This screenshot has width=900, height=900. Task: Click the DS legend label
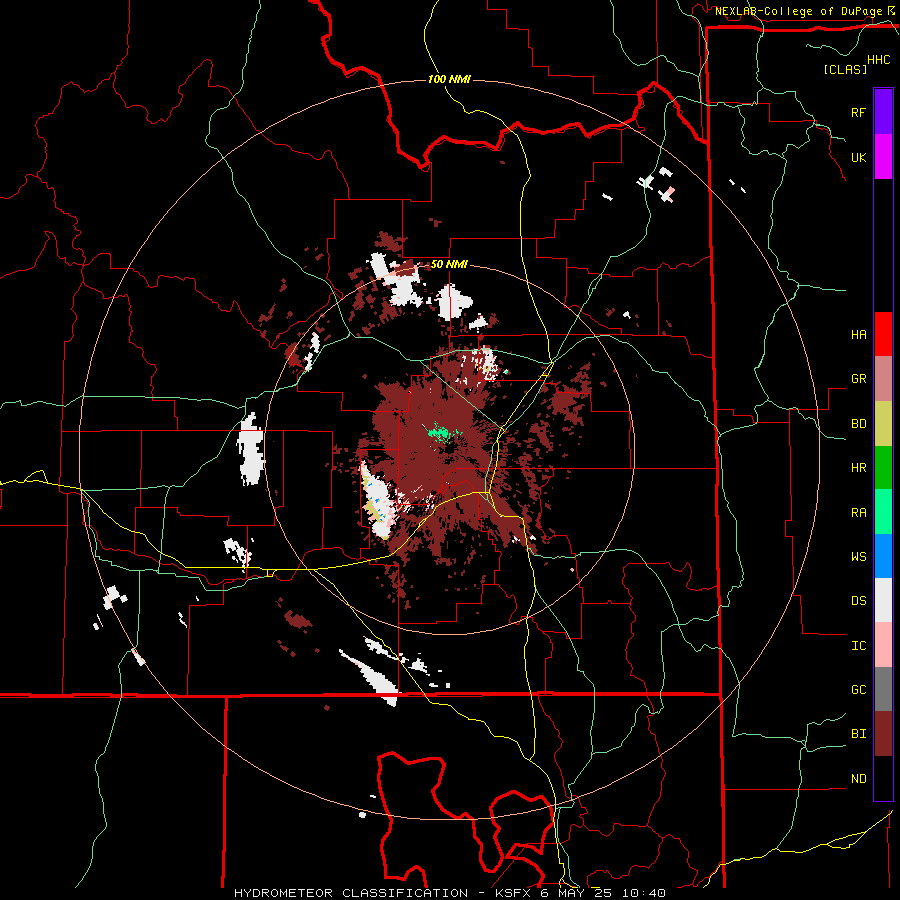coord(858,601)
